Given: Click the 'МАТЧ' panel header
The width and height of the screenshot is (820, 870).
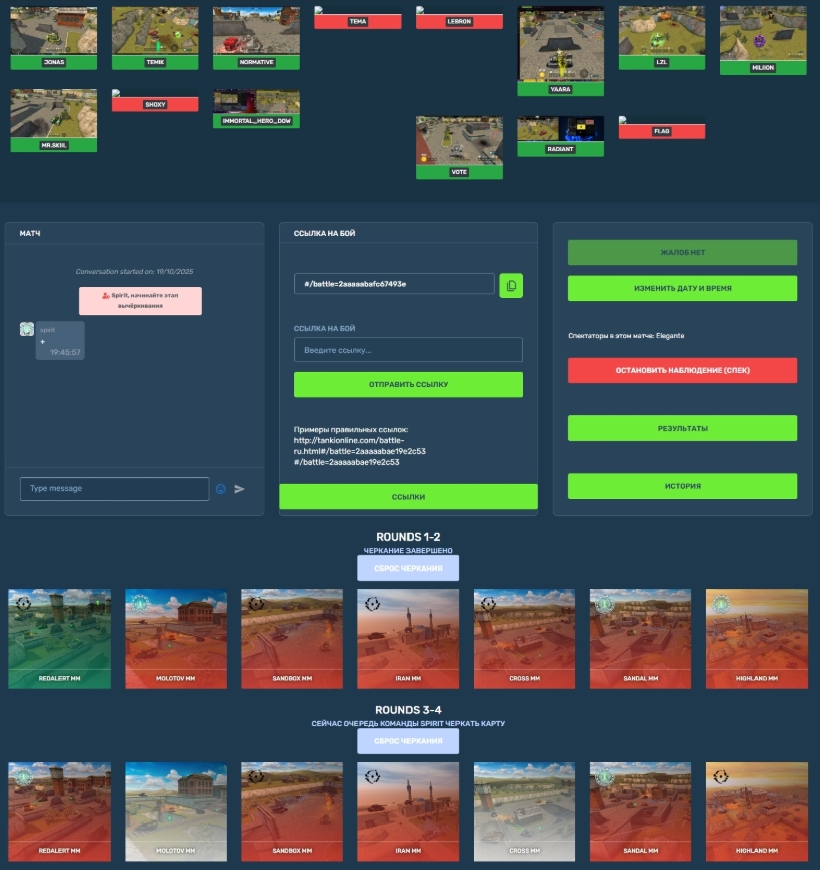Looking at the screenshot, I should [x=30, y=234].
